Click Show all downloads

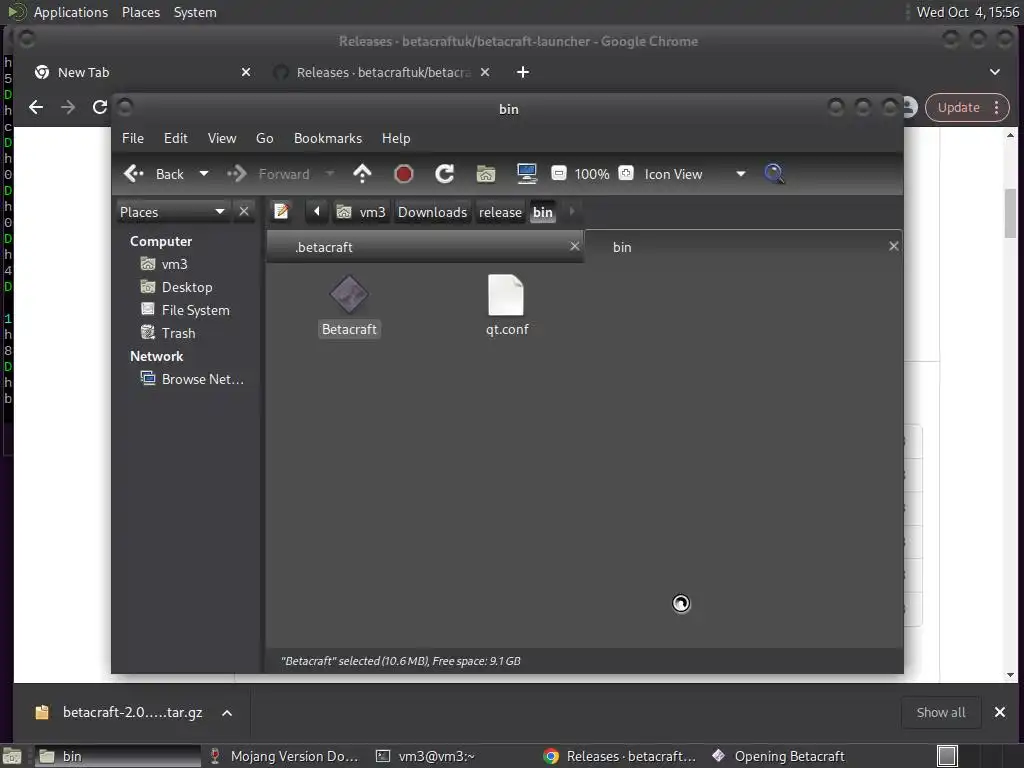pos(941,712)
